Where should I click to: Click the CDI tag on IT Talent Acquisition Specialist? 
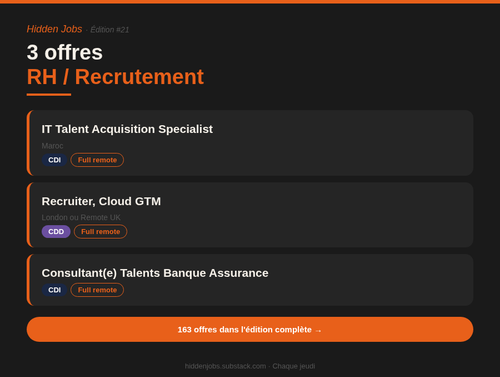click(54, 160)
